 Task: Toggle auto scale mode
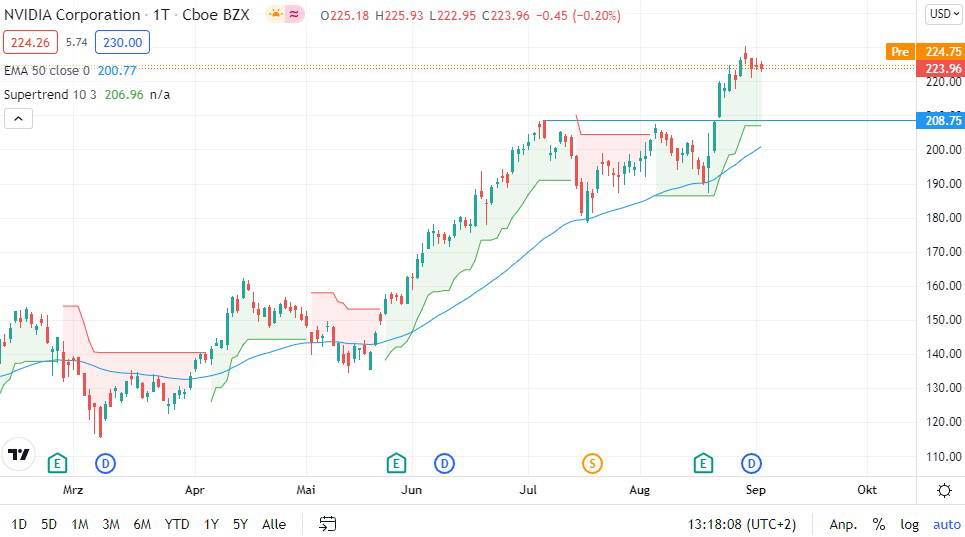tap(947, 525)
